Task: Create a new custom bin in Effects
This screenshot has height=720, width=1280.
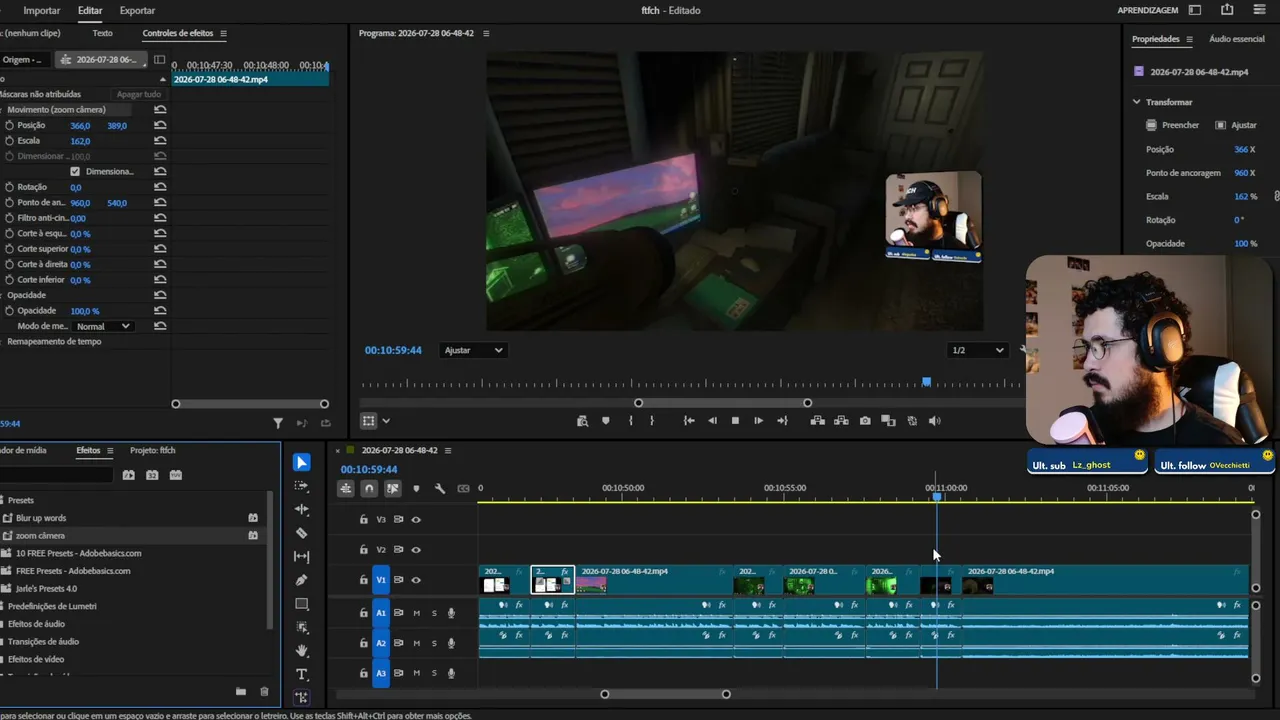Action: pyautogui.click(x=240, y=691)
